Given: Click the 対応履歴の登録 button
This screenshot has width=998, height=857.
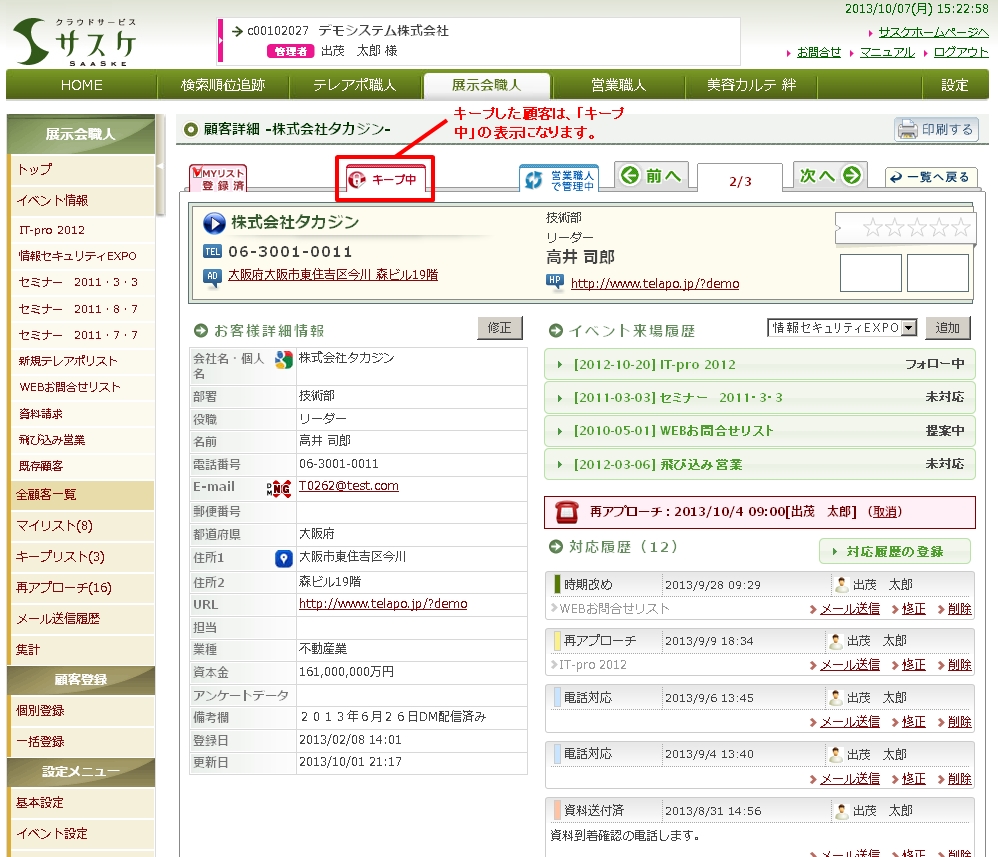Looking at the screenshot, I should 895,551.
